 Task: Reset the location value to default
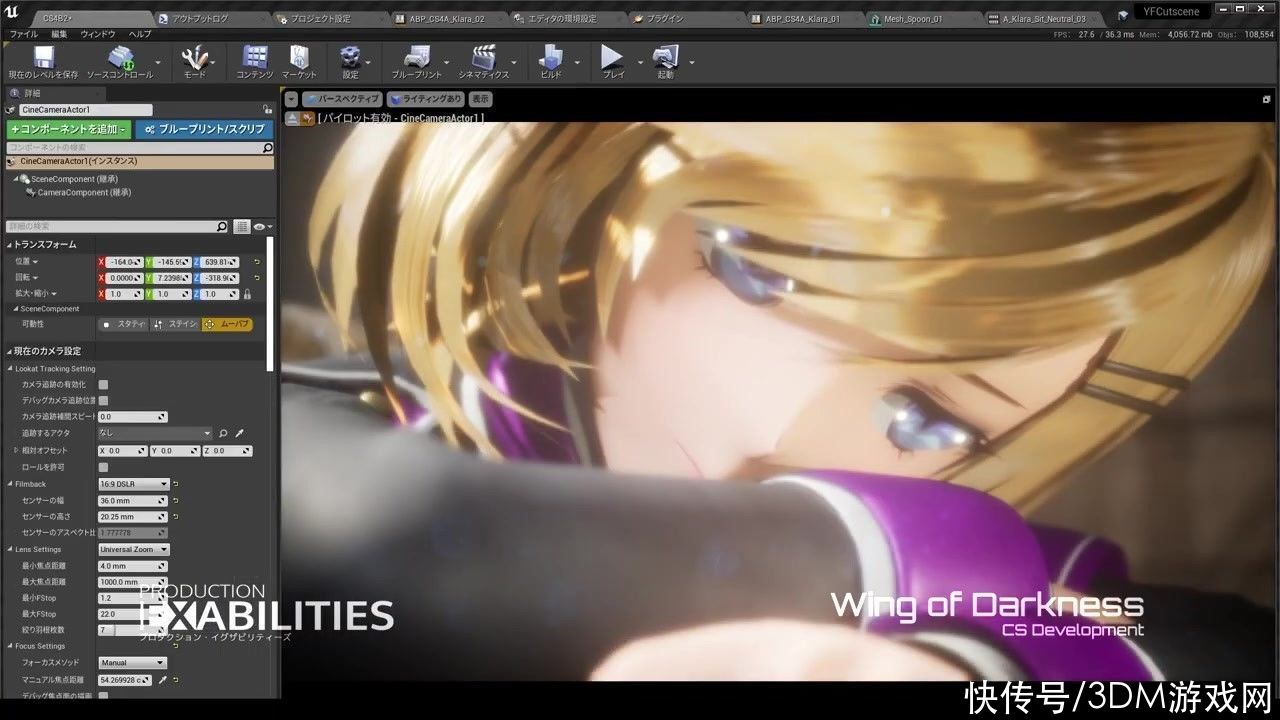257,262
